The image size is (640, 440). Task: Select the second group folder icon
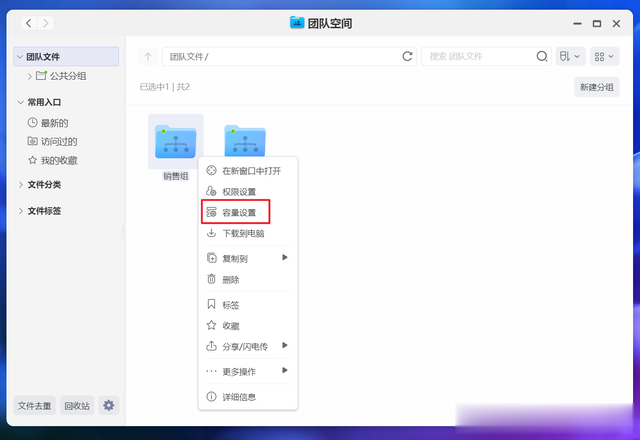pyautogui.click(x=245, y=141)
